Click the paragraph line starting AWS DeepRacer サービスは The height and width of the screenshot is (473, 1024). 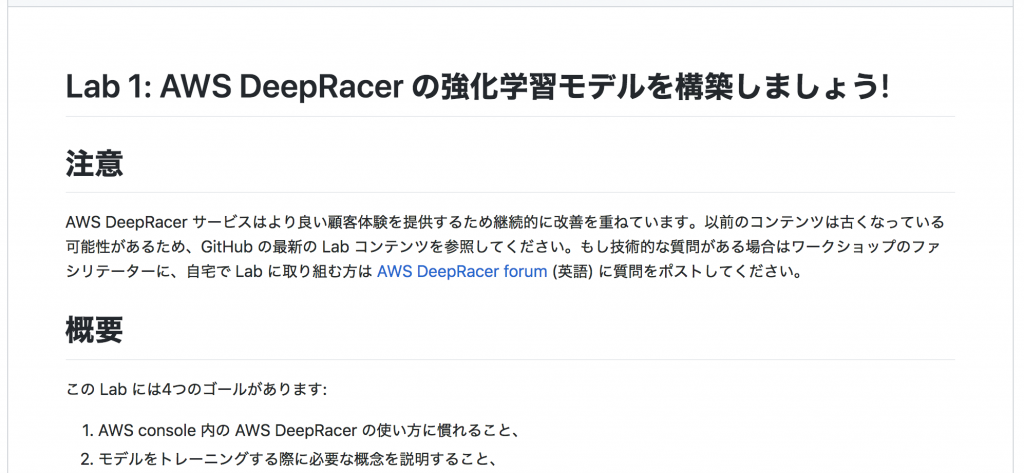click(x=505, y=222)
